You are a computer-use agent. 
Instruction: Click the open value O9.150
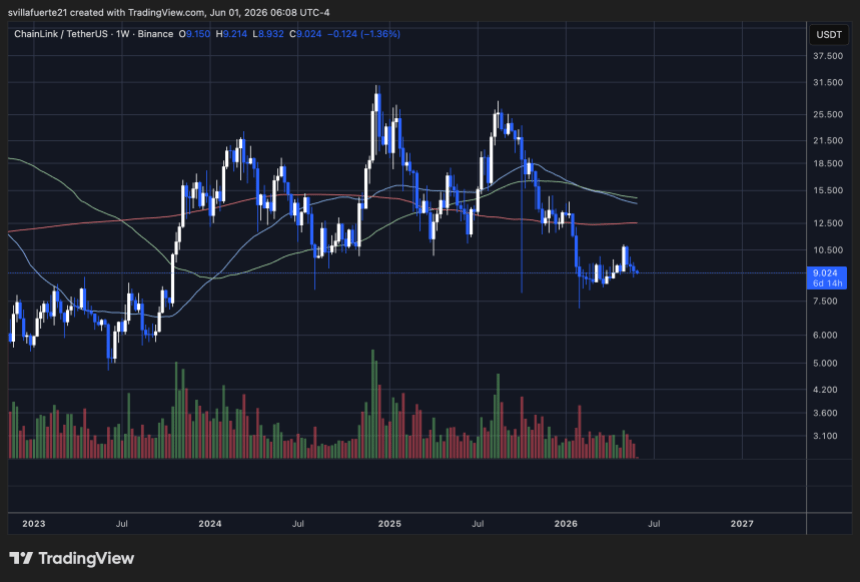coord(194,34)
